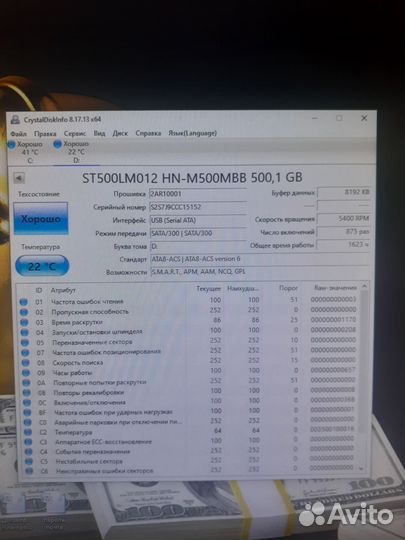Click status icon of attribute 02 row
This screenshot has height=540, width=405.
point(24,312)
